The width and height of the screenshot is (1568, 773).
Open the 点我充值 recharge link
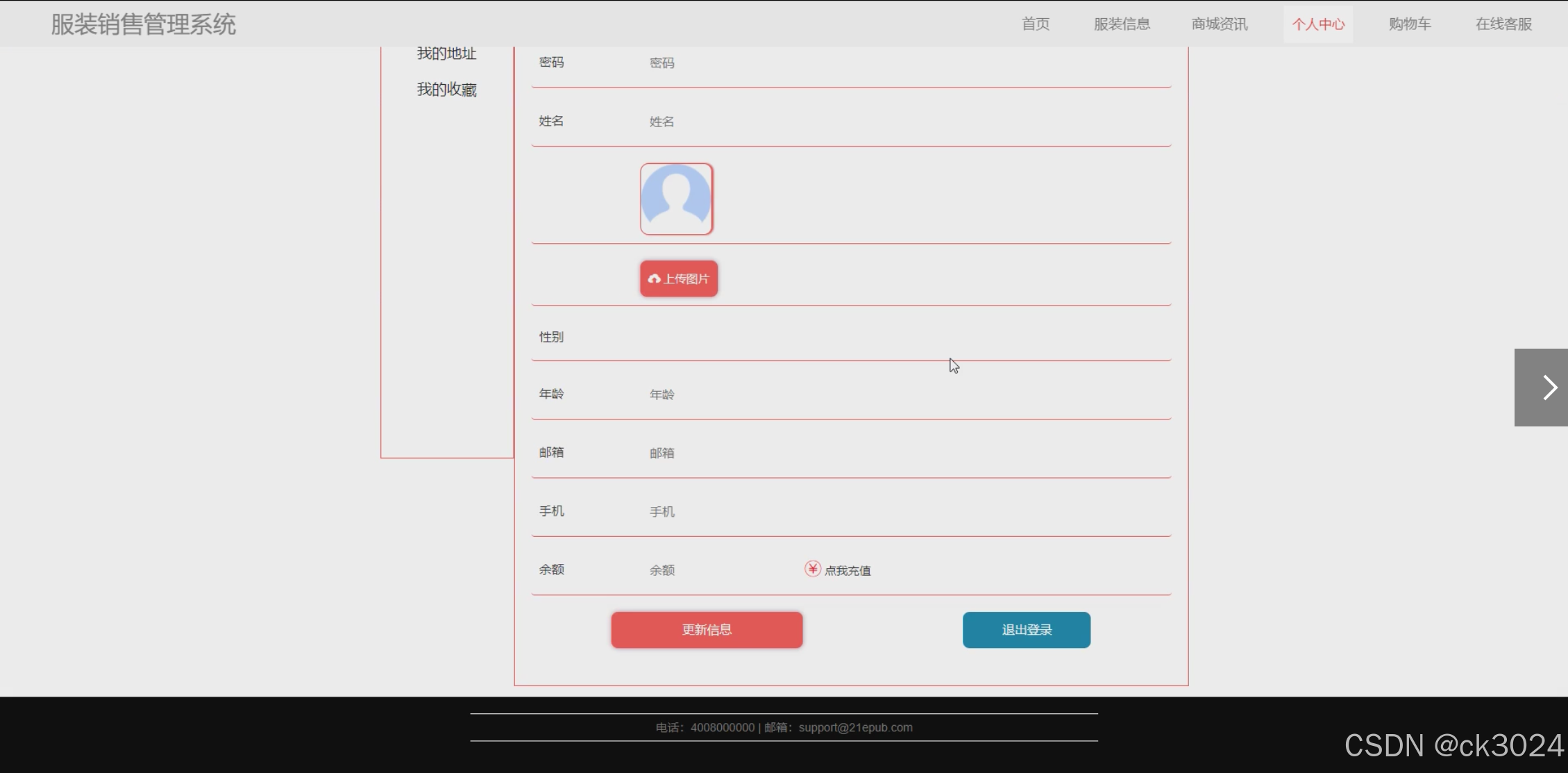click(x=847, y=570)
